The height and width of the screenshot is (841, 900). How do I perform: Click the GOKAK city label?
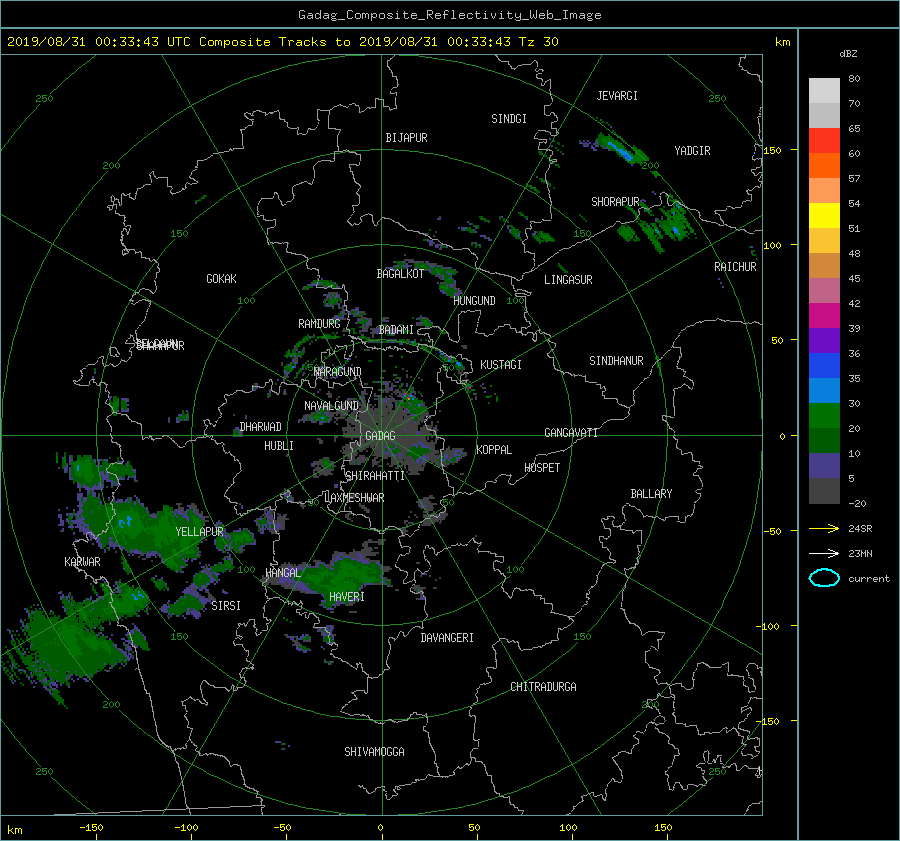pyautogui.click(x=221, y=279)
